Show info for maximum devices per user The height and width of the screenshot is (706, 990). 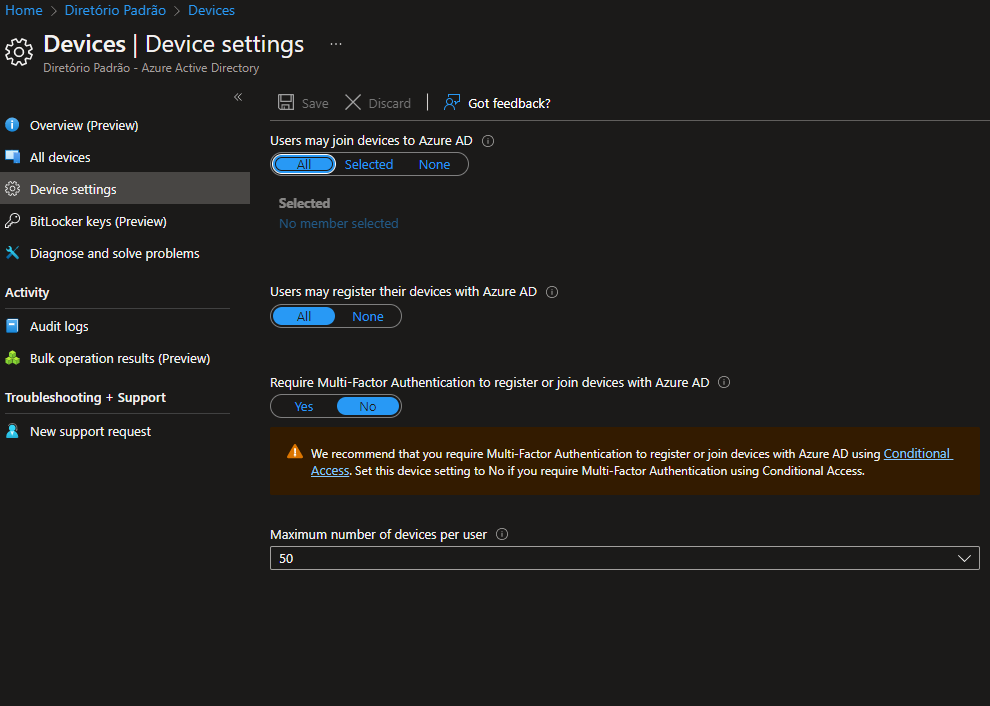pos(502,534)
